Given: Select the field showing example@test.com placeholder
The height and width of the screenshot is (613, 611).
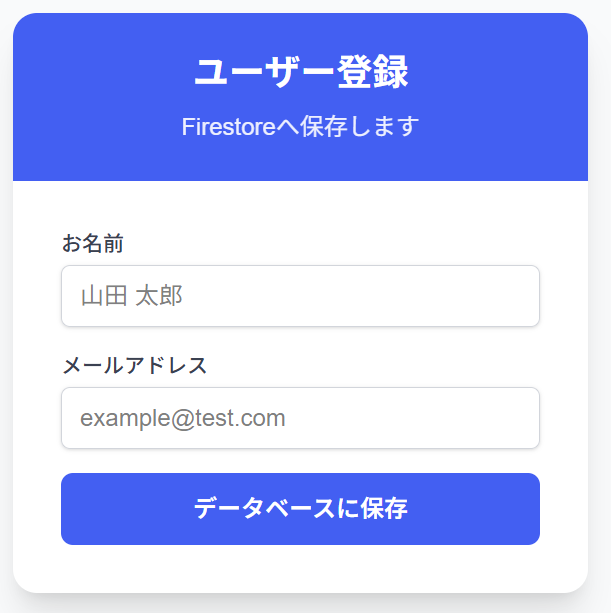Looking at the screenshot, I should pyautogui.click(x=300, y=418).
